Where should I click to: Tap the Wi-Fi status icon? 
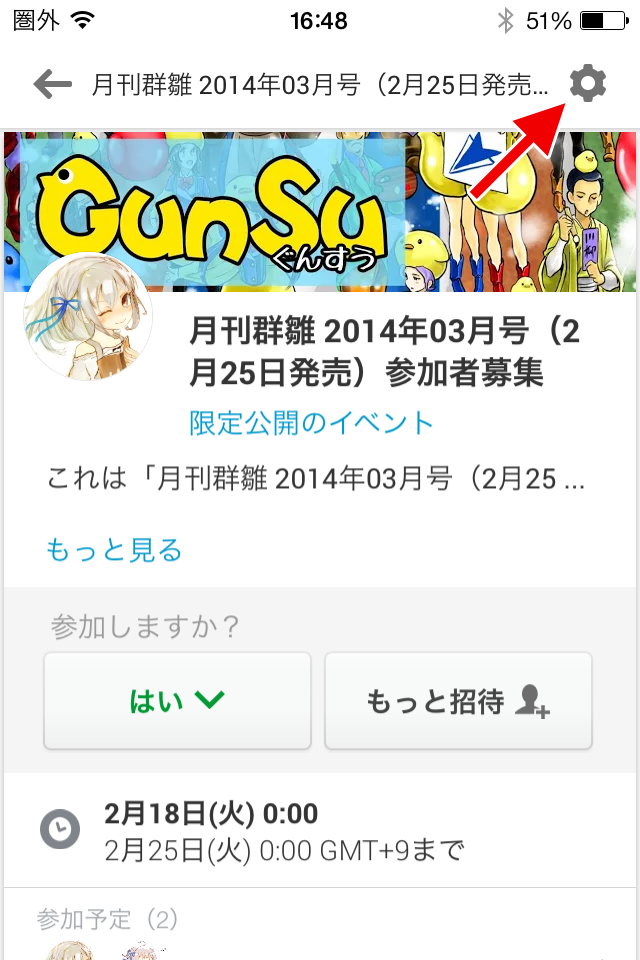pos(82,20)
